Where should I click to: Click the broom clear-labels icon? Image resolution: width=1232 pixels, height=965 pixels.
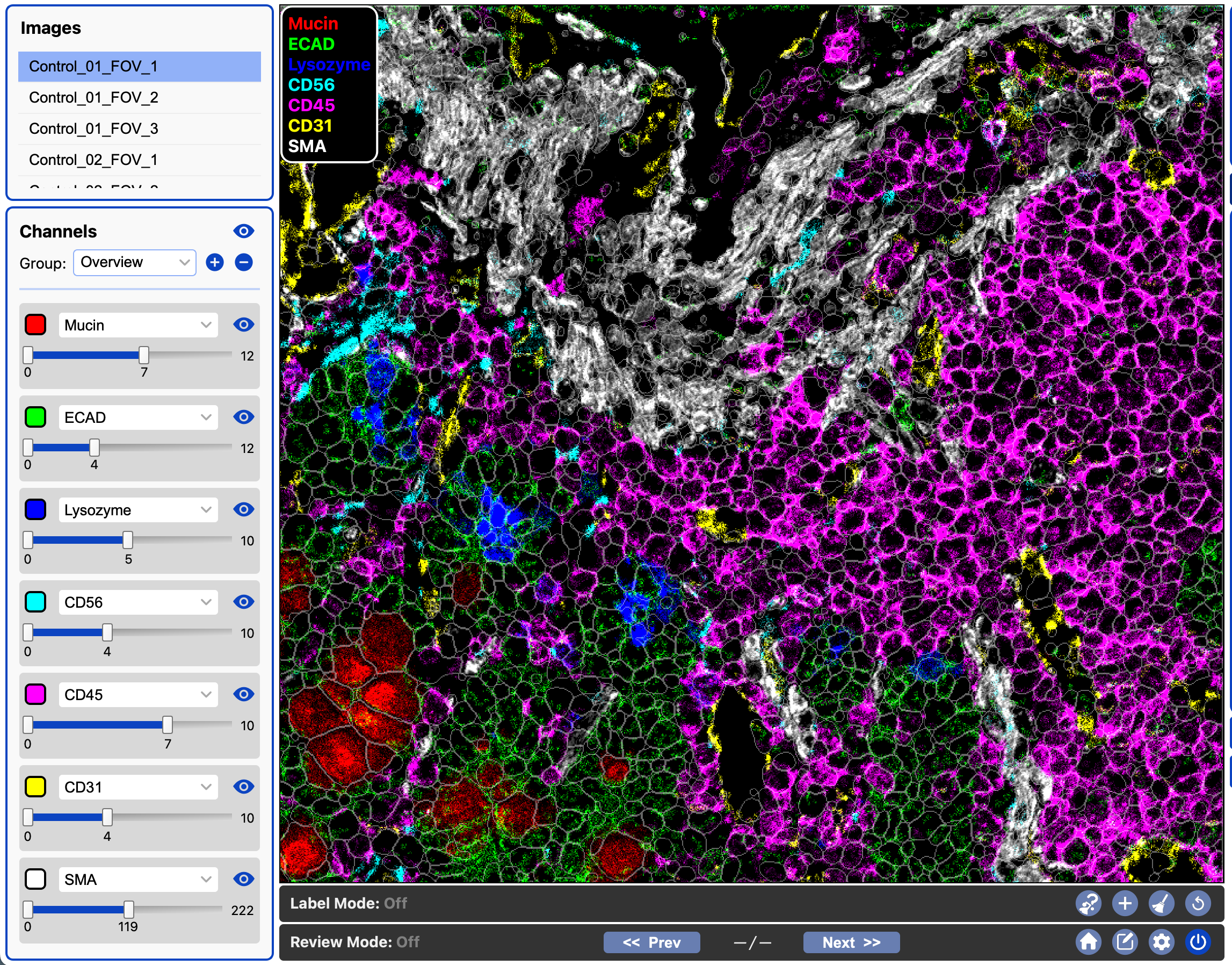tap(1161, 903)
